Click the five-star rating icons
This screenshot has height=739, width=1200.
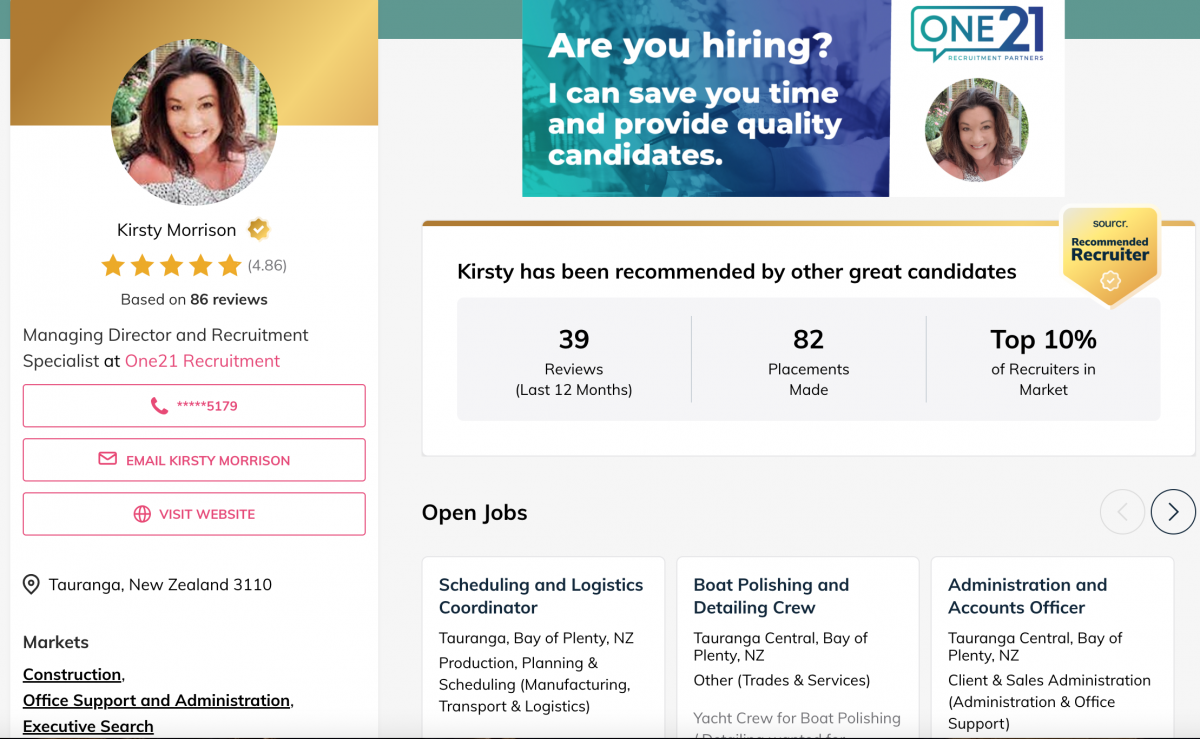[171, 265]
